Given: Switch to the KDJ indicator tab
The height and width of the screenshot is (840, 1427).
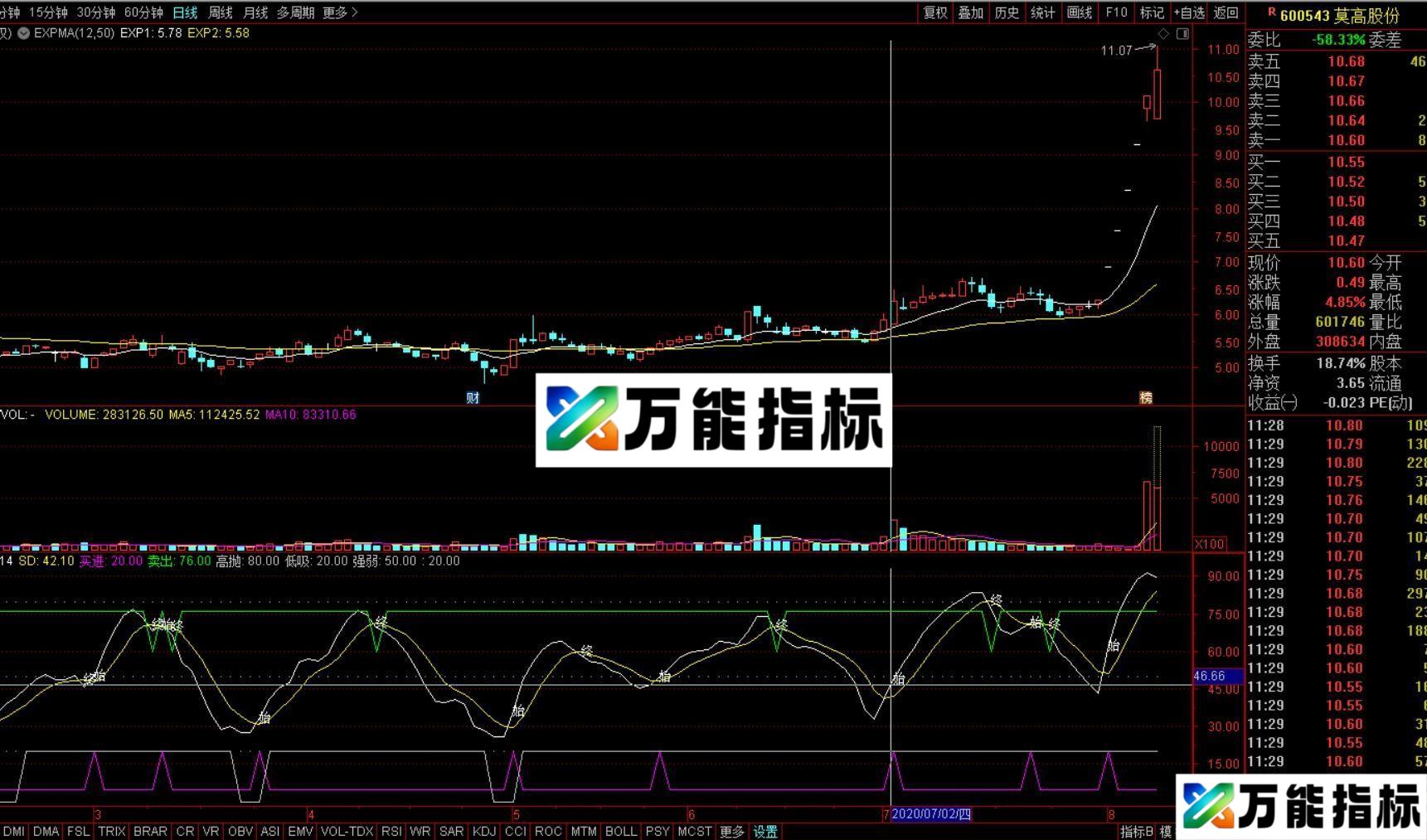Looking at the screenshot, I should click(x=483, y=831).
